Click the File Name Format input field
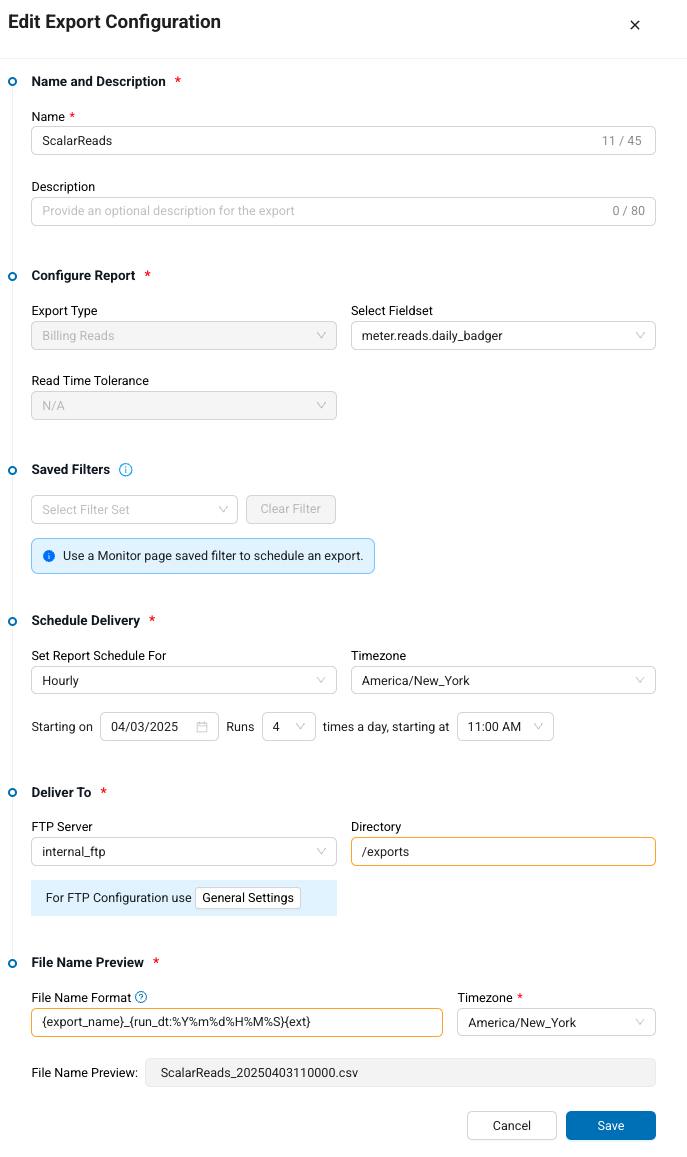This screenshot has height=1157, width=687. tap(237, 1023)
